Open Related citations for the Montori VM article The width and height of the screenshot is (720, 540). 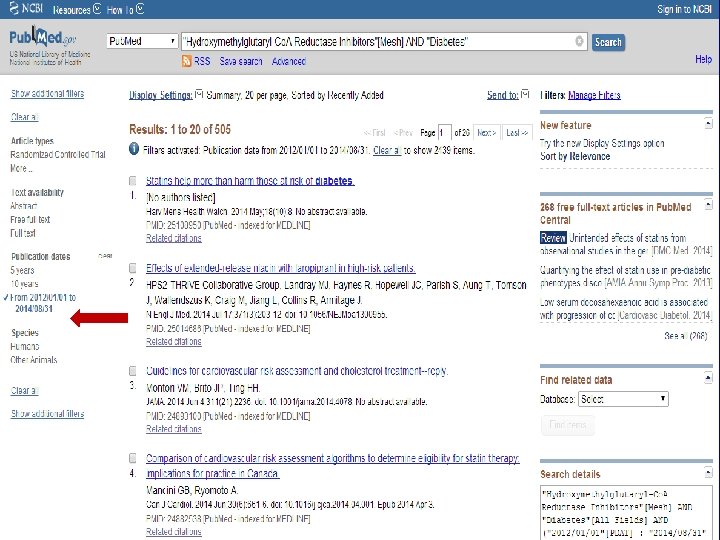(174, 429)
